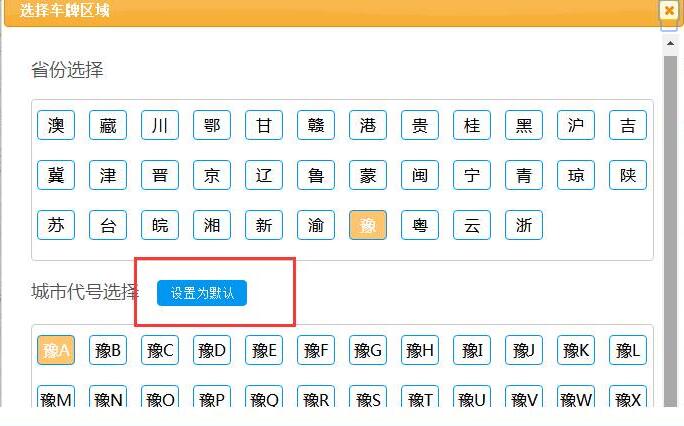Choose the 黑 province button
684x426 pixels.
(x=524, y=125)
